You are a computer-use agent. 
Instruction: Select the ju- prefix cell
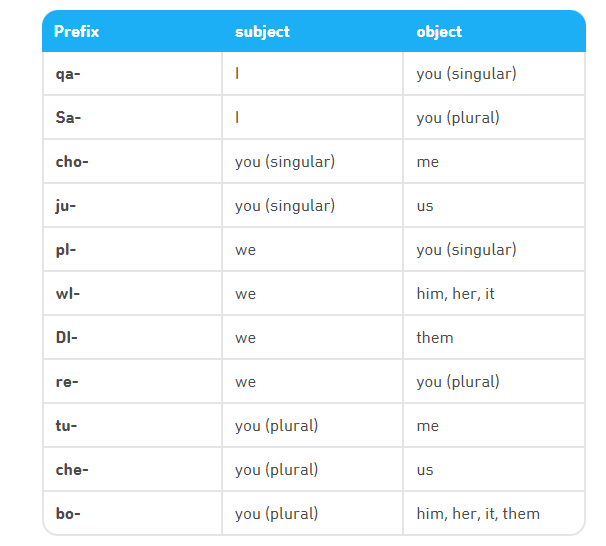click(x=133, y=206)
